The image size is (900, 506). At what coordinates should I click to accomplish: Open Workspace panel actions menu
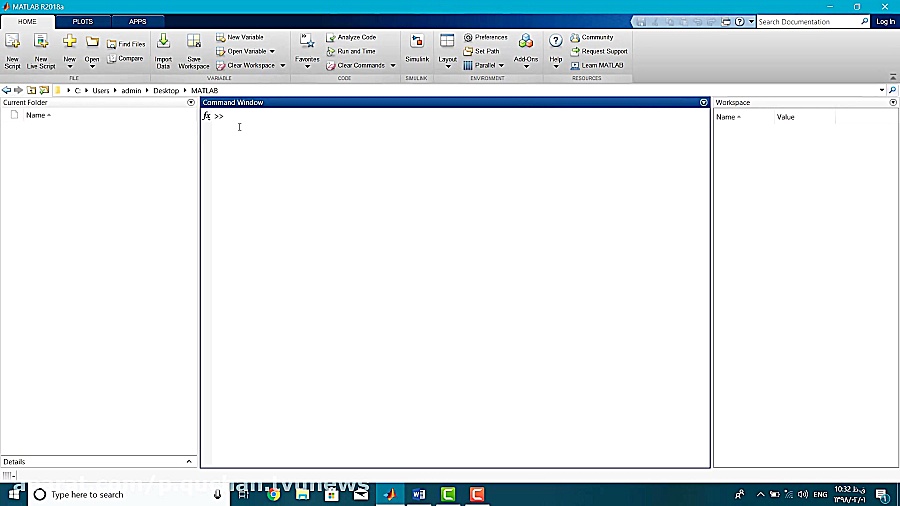(x=893, y=103)
